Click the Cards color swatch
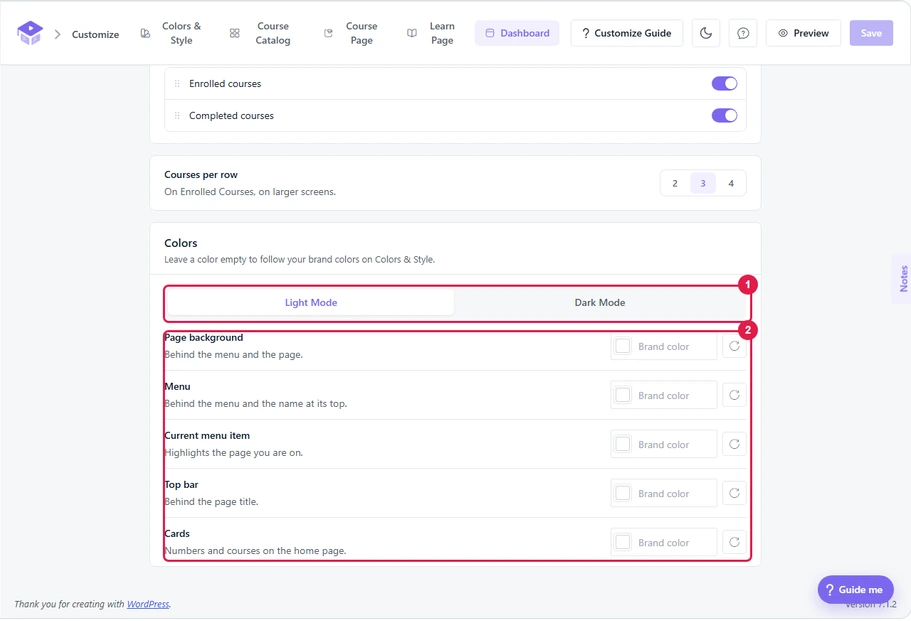Image resolution: width=911 pixels, height=621 pixels. 623,542
